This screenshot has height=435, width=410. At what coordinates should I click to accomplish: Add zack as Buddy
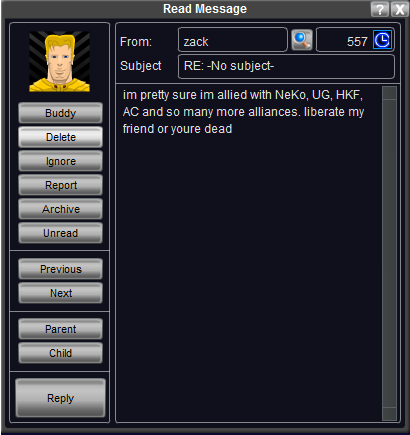coord(60,113)
